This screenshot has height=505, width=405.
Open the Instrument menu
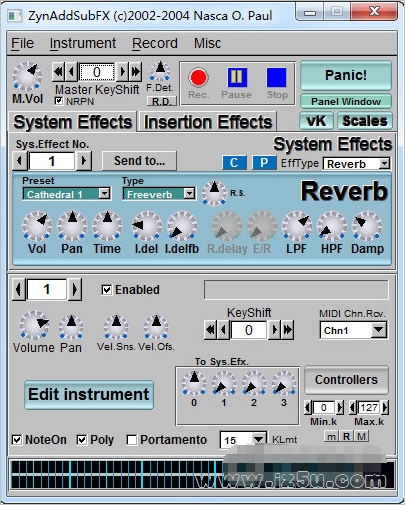click(x=83, y=43)
